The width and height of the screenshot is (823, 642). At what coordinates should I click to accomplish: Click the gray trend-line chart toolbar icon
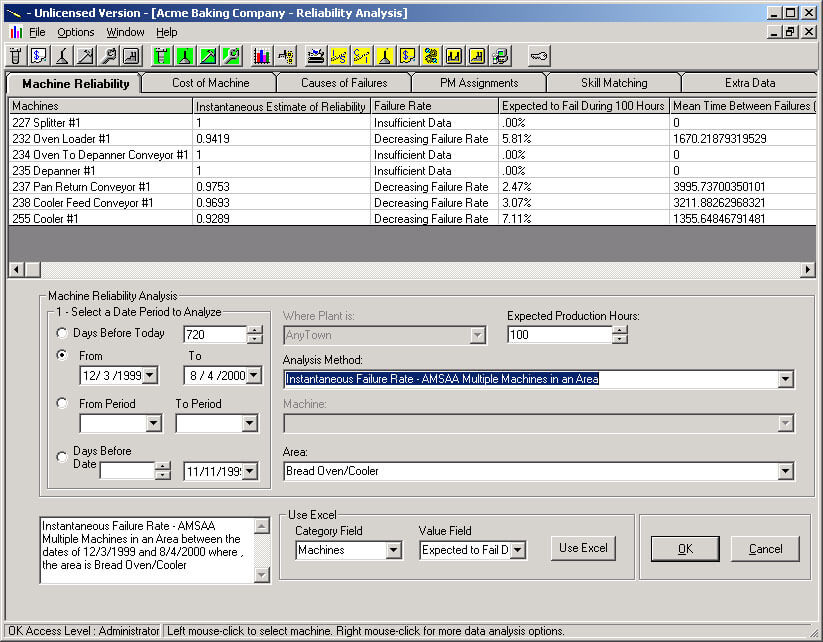click(85, 56)
